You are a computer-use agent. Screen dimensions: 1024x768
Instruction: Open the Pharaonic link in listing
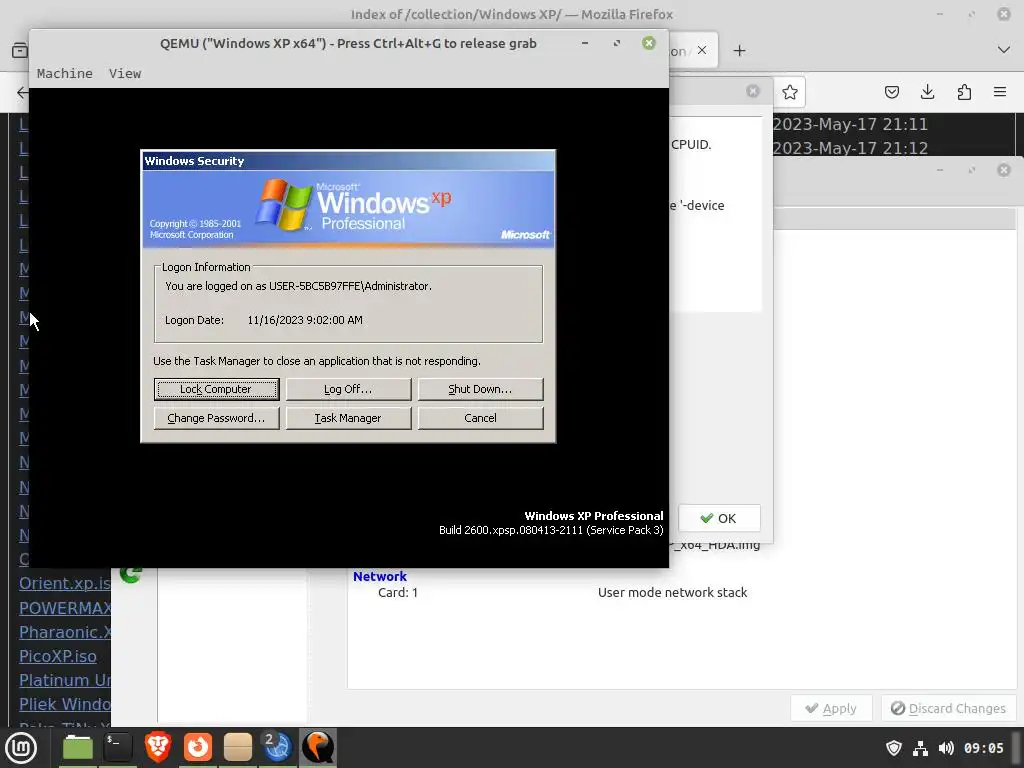coord(65,632)
